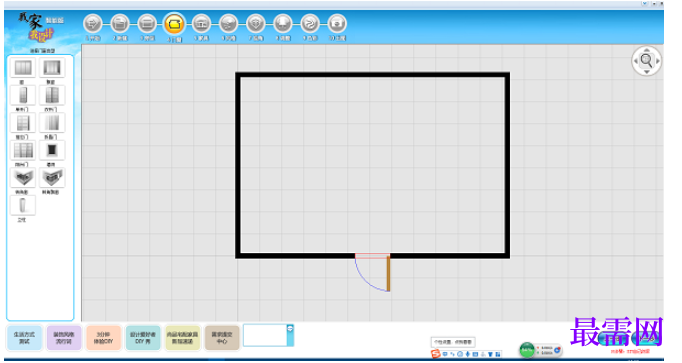Screen dimensions: 682x363
Task: Pick the cylindrical column item
Action: (23, 205)
